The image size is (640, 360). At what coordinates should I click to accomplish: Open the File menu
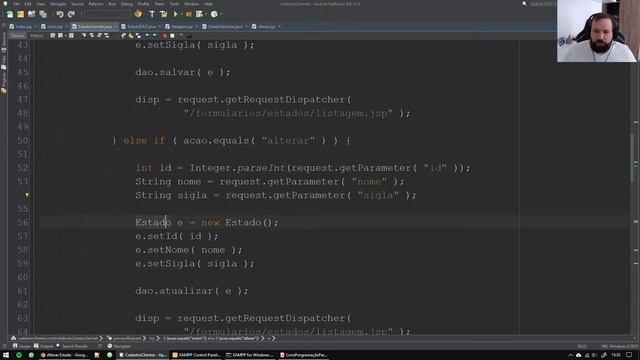(x=16, y=4)
